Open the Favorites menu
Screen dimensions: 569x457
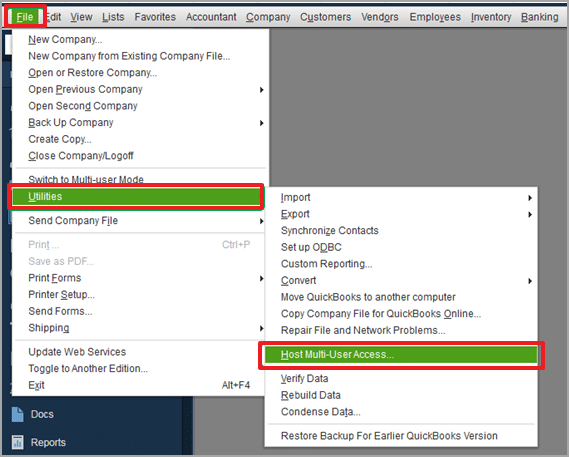click(155, 17)
